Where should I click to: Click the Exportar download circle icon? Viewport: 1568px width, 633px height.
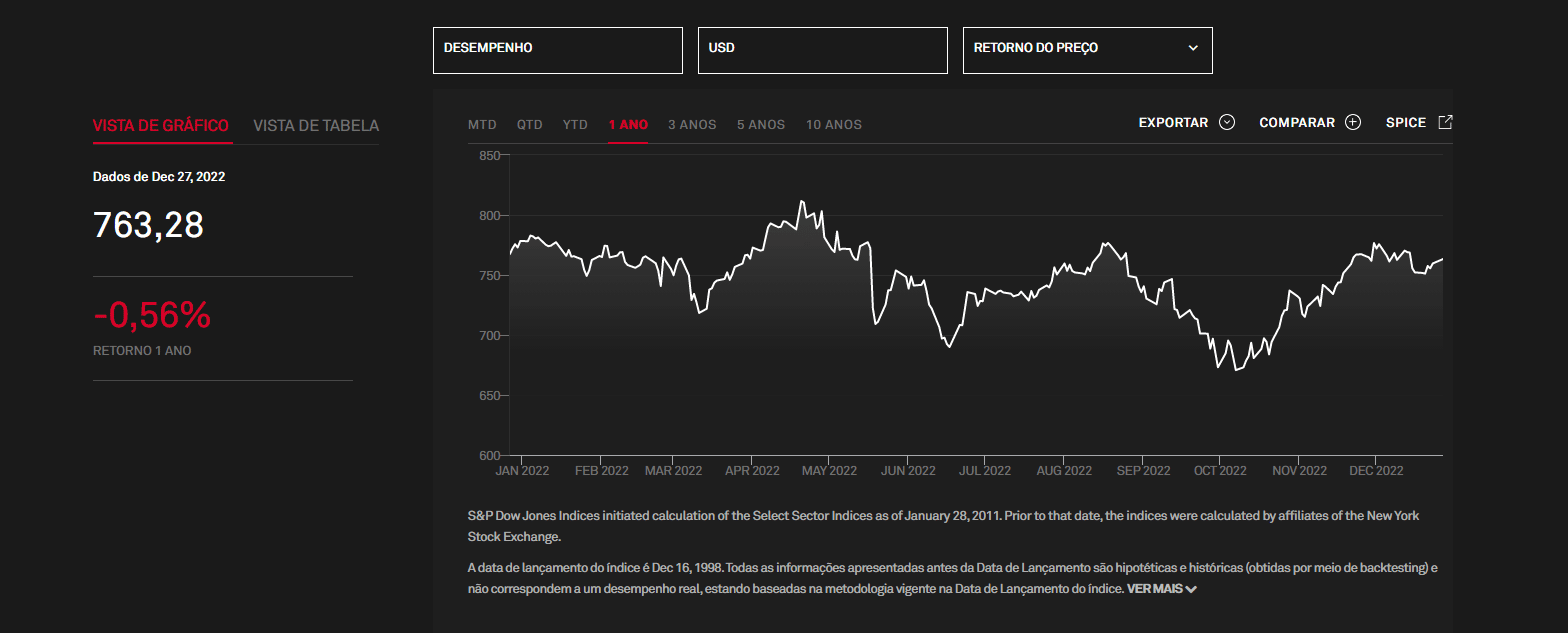pos(1227,123)
